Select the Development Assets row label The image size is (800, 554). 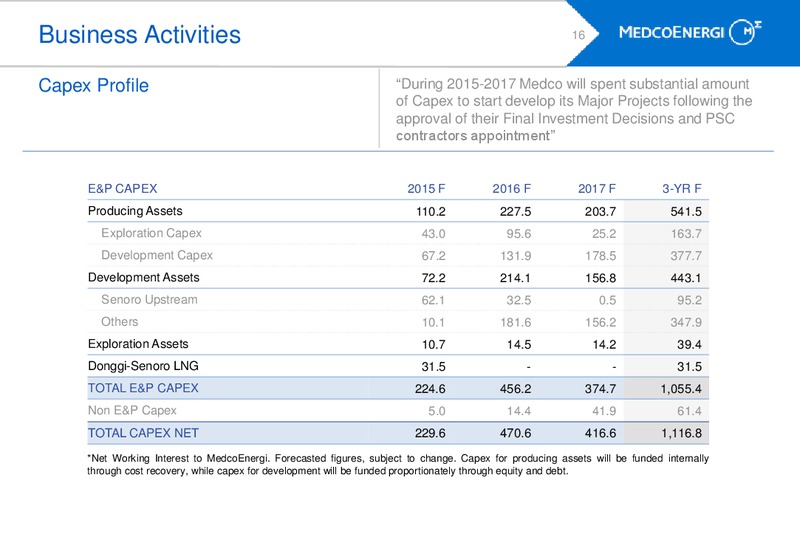tap(143, 278)
